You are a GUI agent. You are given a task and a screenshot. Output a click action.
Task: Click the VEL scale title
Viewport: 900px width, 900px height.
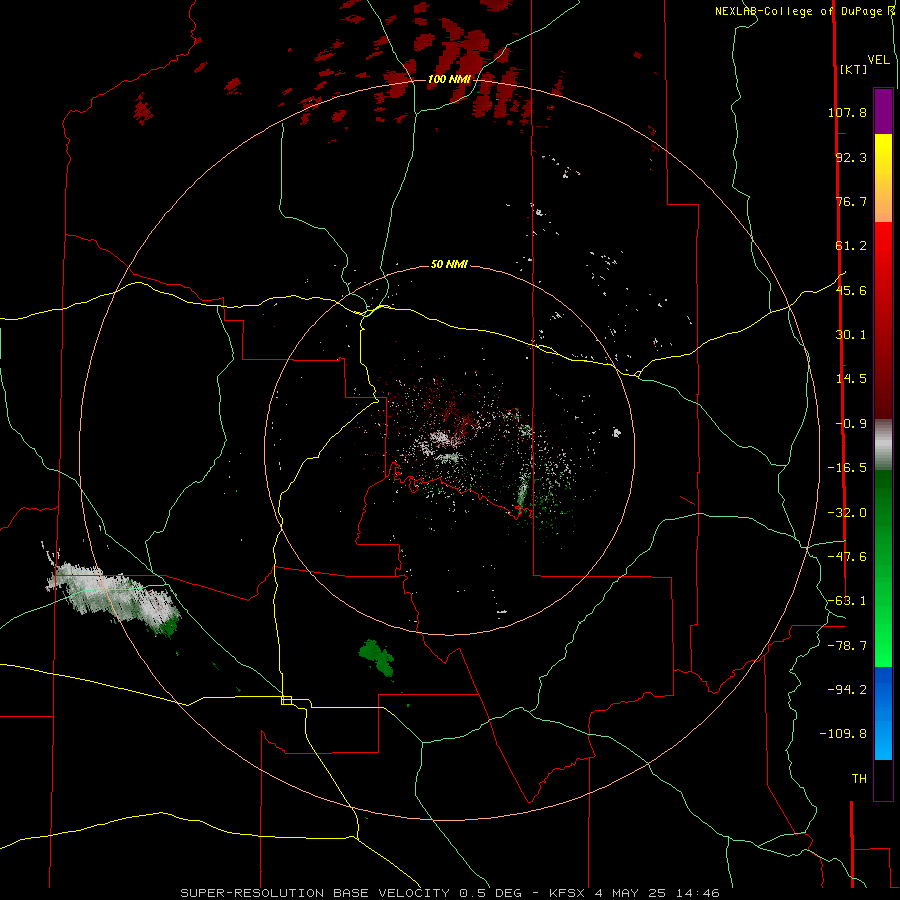click(x=879, y=60)
